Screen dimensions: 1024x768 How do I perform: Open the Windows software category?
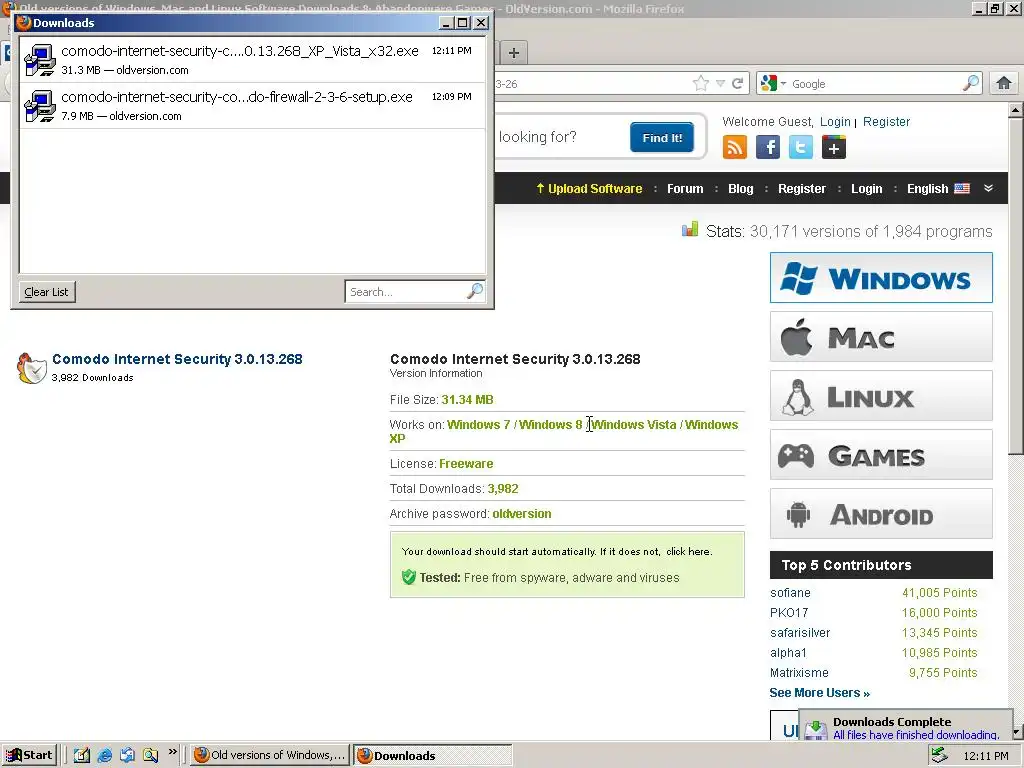click(x=881, y=278)
